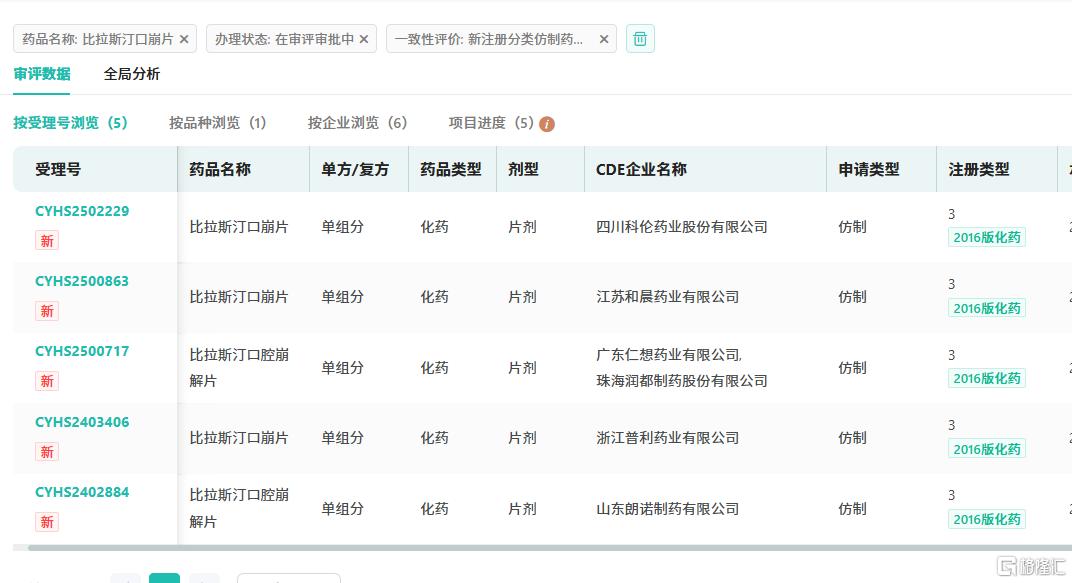Show 项目进度 (5) view

[490, 123]
